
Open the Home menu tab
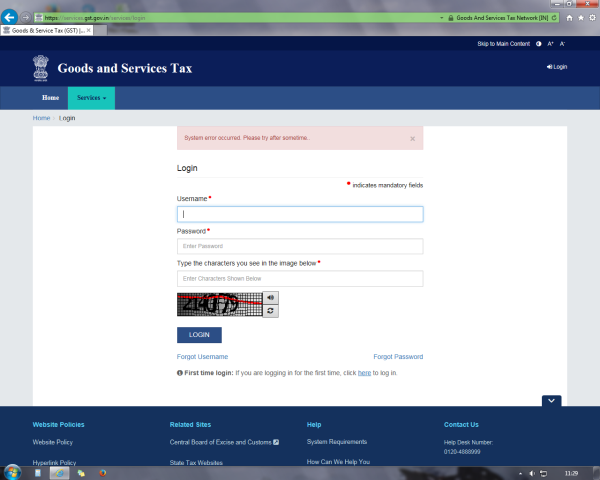[x=50, y=98]
